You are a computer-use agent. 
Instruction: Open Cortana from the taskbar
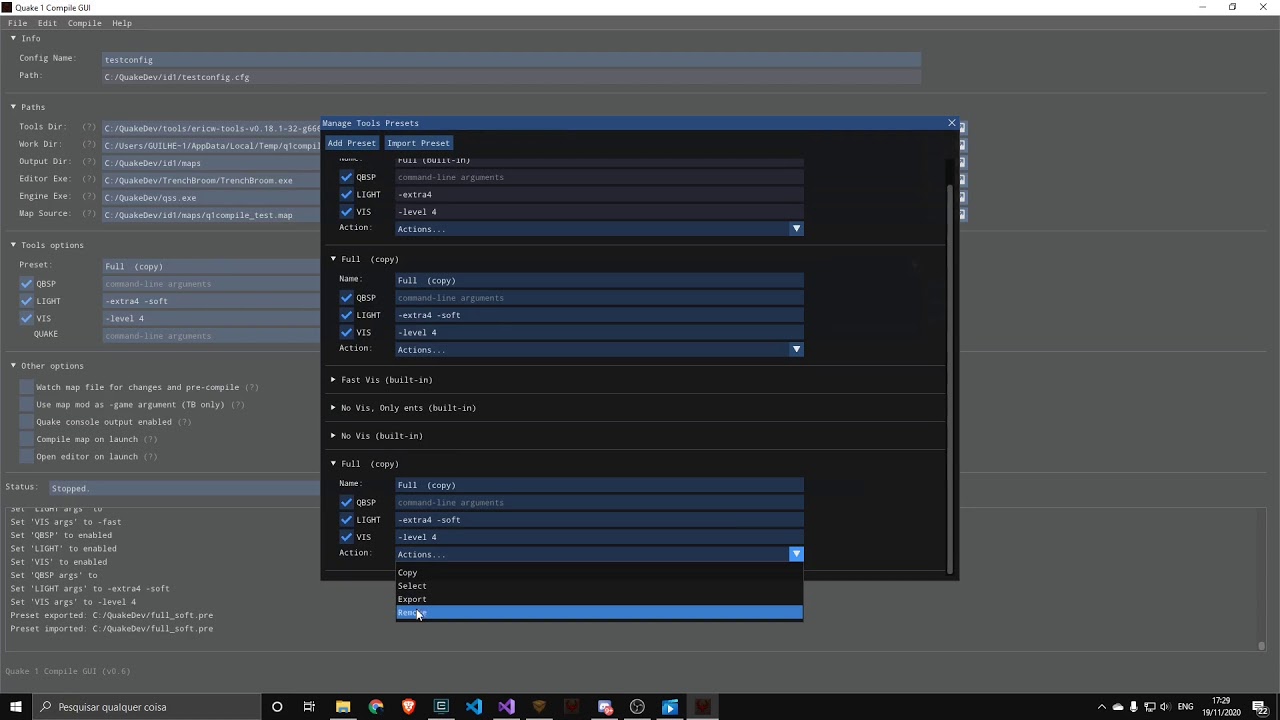tap(277, 707)
